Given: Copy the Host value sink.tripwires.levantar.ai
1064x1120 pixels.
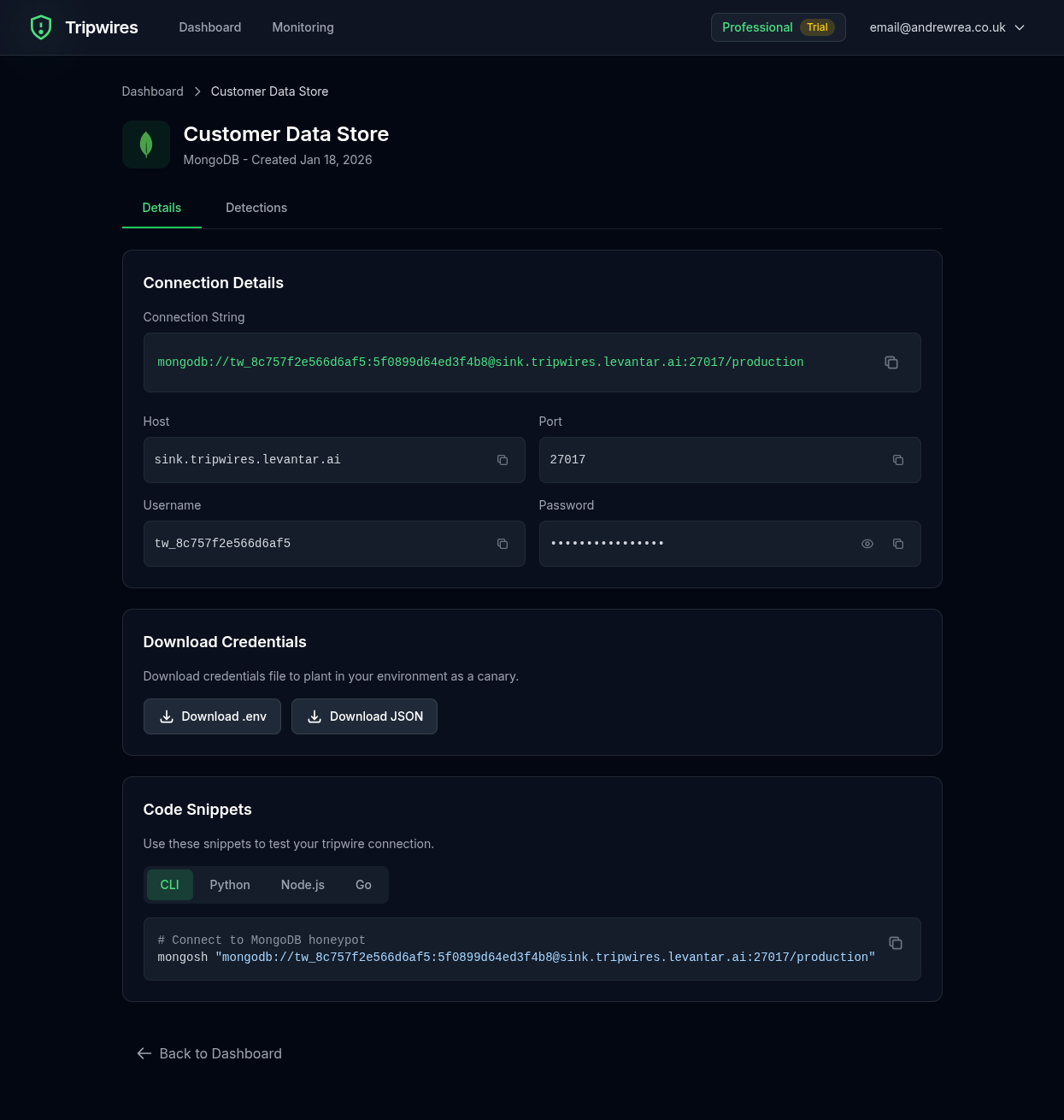Looking at the screenshot, I should click(503, 460).
